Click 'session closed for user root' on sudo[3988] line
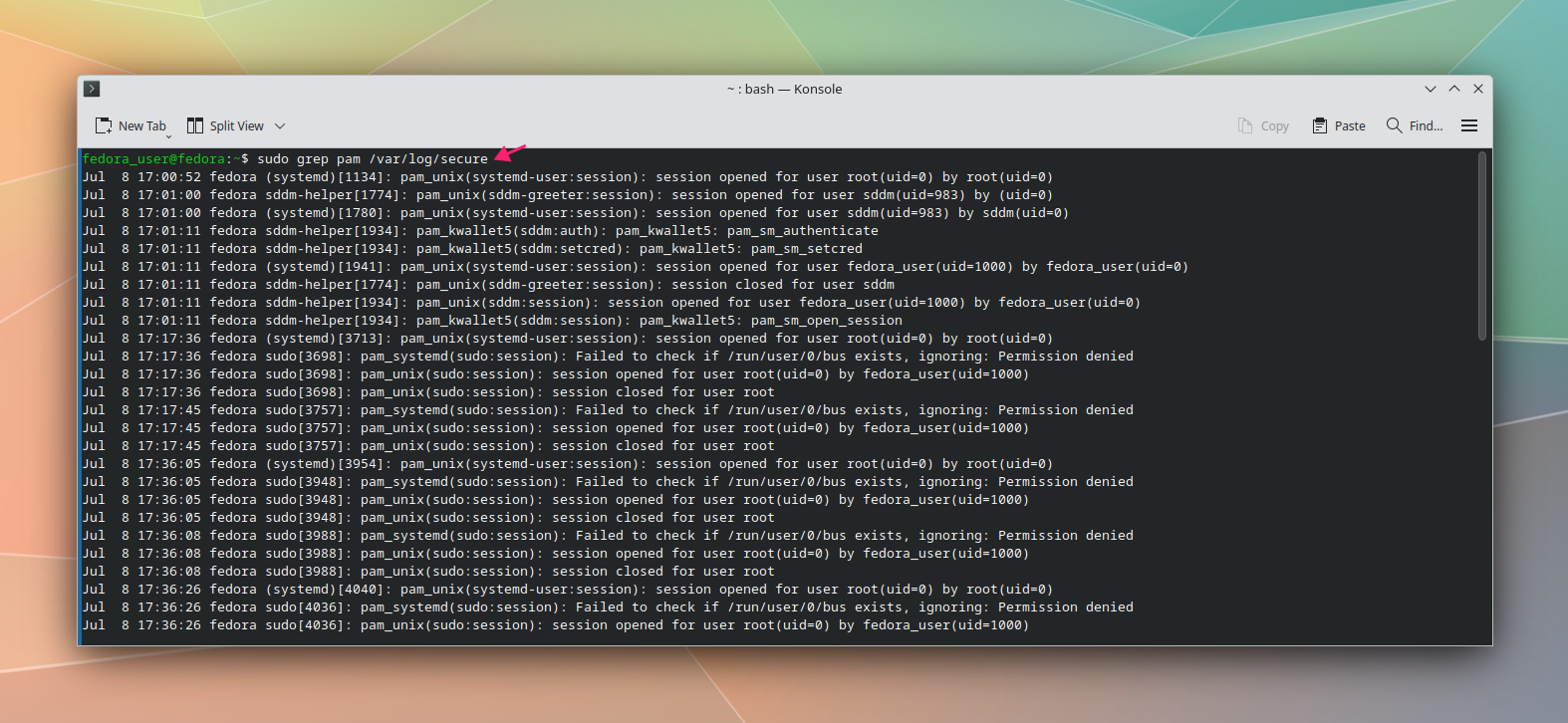The height and width of the screenshot is (723, 1568). [x=663, y=571]
